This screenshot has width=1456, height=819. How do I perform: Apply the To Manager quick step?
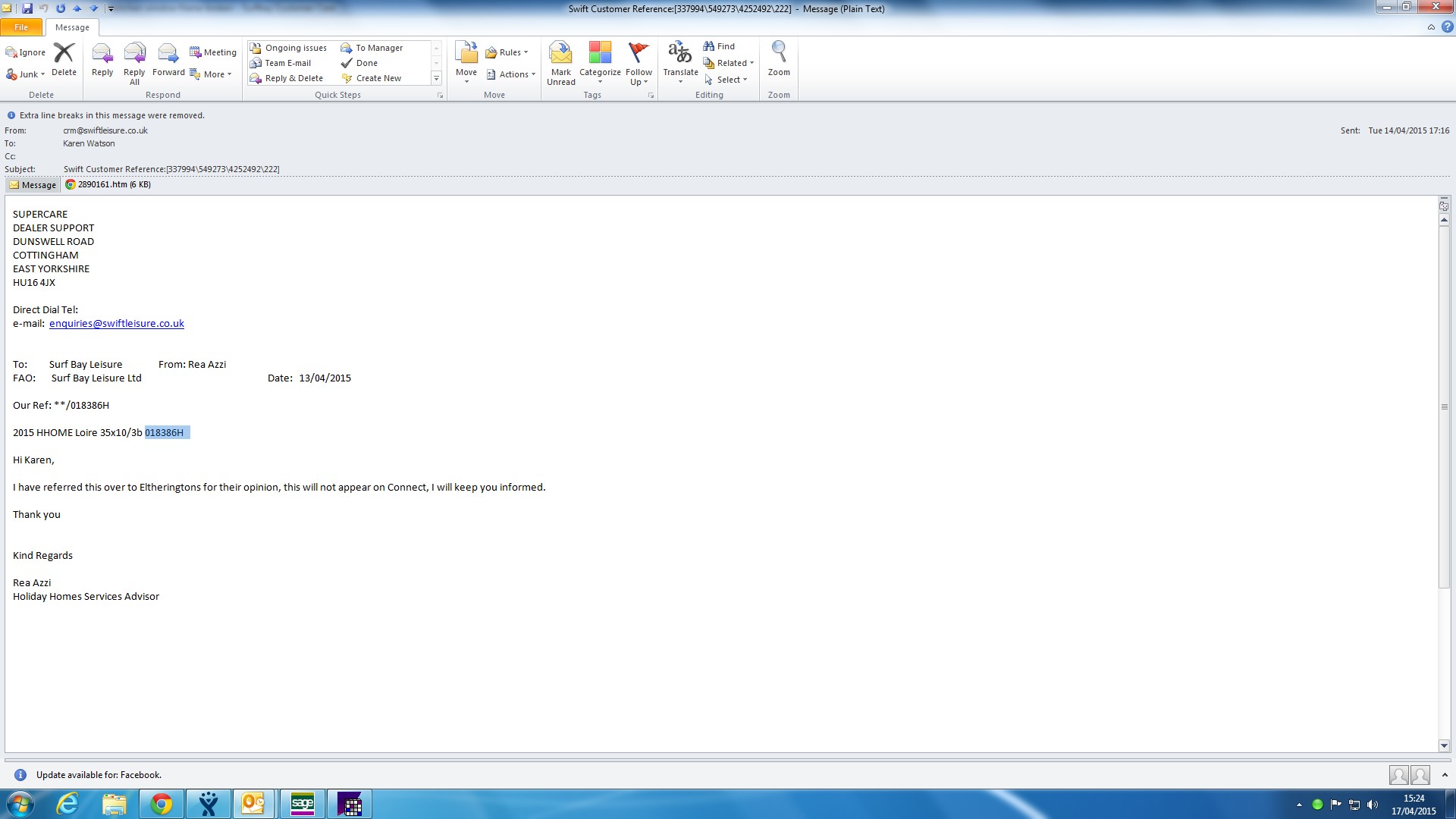pos(378,48)
